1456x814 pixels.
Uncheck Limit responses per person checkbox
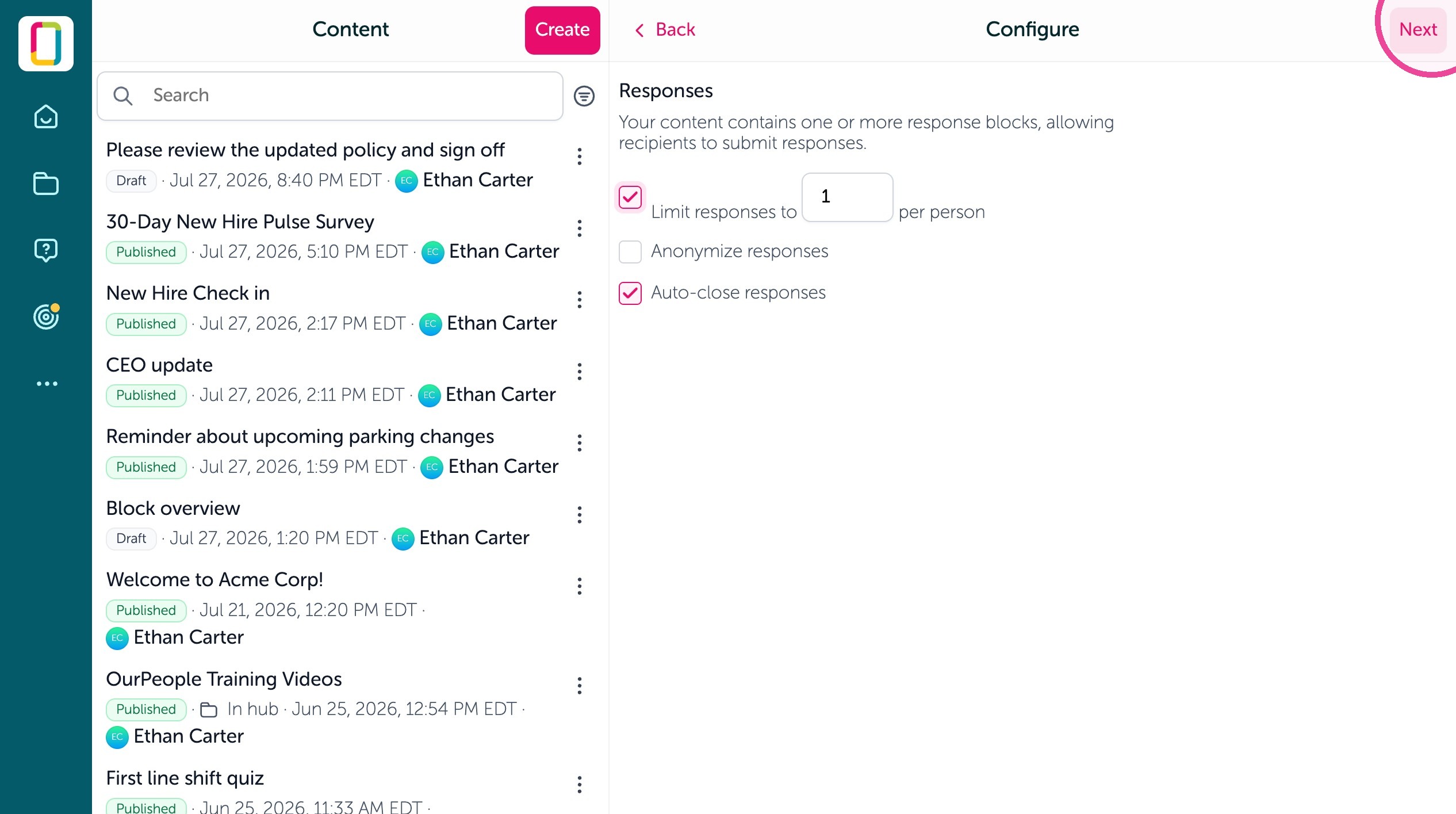[x=630, y=197]
